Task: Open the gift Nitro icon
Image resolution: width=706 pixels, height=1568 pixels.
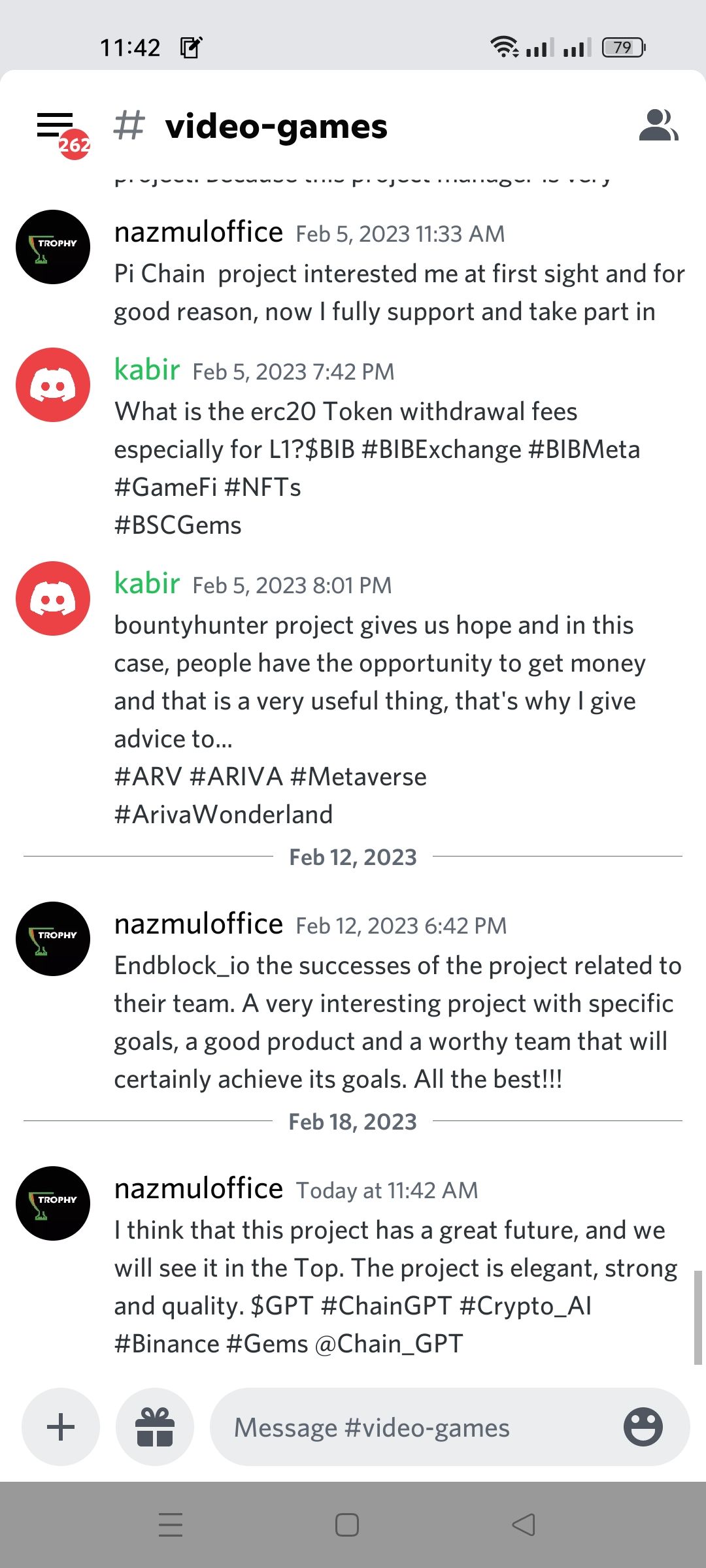Action: click(155, 1427)
